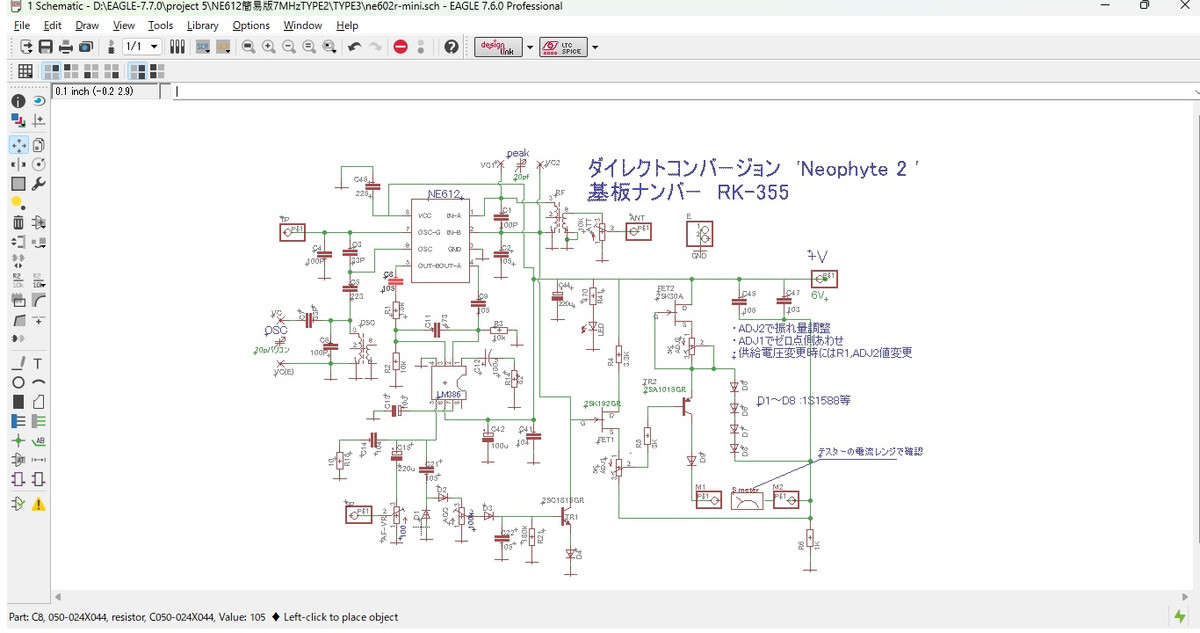Expand the LTC Spice dropdown arrow
1200x633 pixels.
click(x=596, y=47)
